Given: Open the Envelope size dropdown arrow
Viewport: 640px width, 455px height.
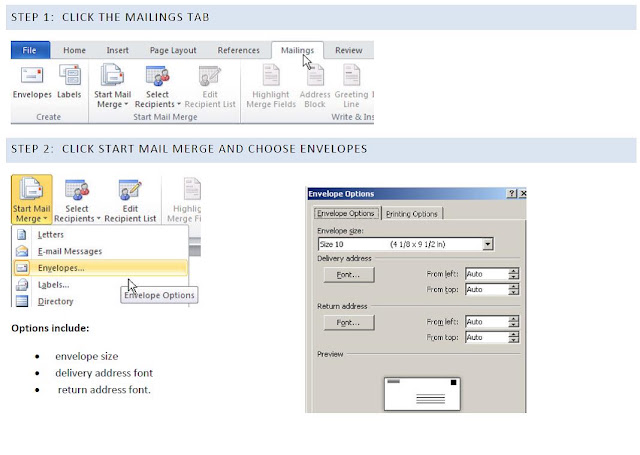Looking at the screenshot, I should (x=487, y=244).
